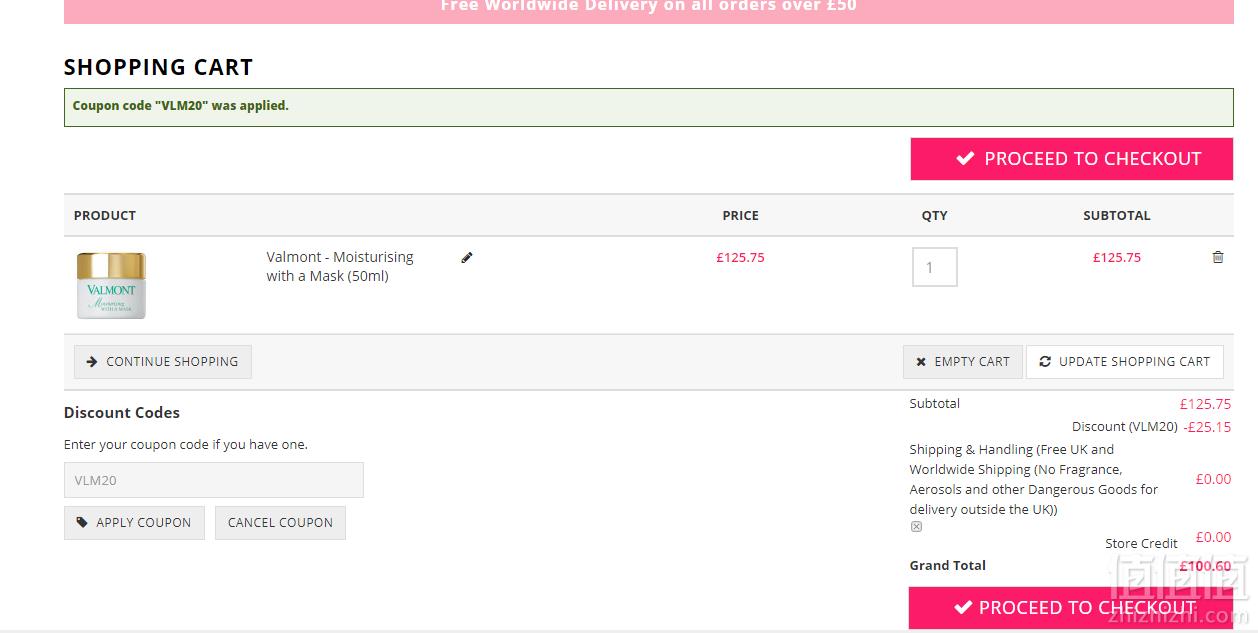Click the product price £125.75 in Price column
The height and width of the screenshot is (633, 1258).
[740, 257]
